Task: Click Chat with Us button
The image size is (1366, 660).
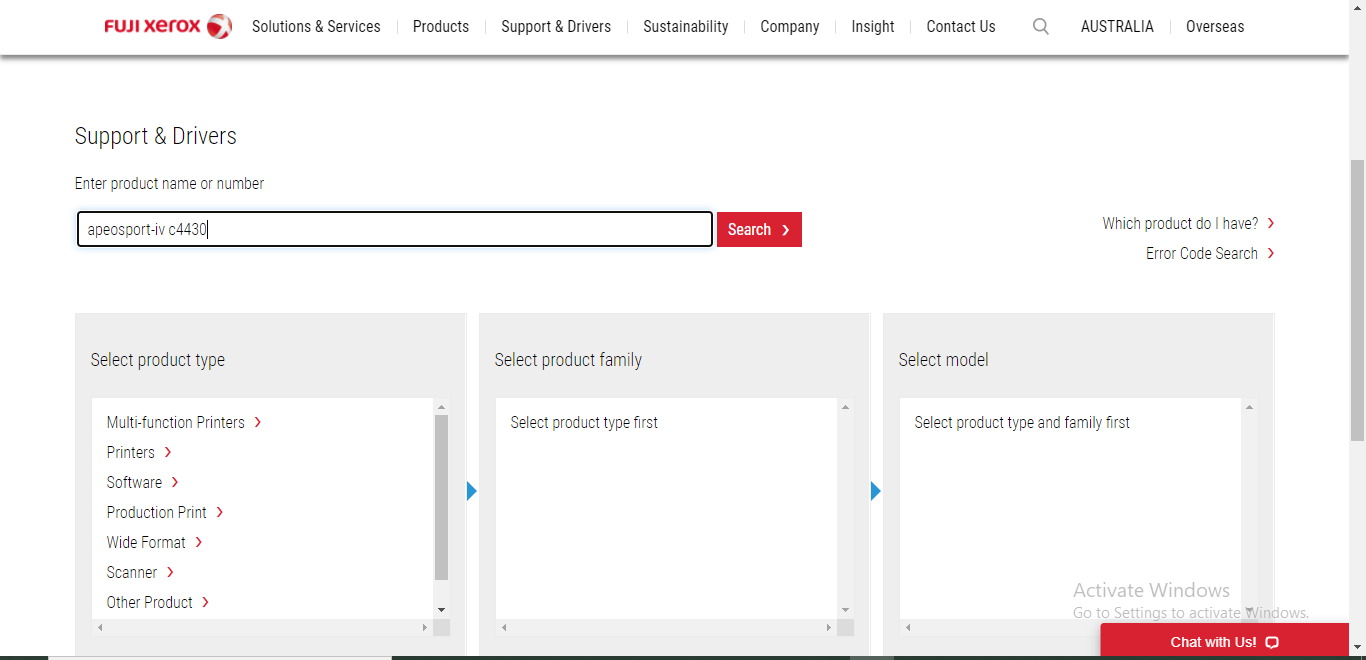Action: (x=1224, y=642)
